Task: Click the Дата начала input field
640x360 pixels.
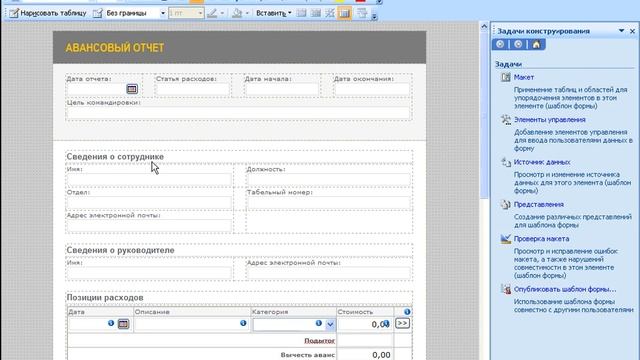Action: pyautogui.click(x=282, y=89)
